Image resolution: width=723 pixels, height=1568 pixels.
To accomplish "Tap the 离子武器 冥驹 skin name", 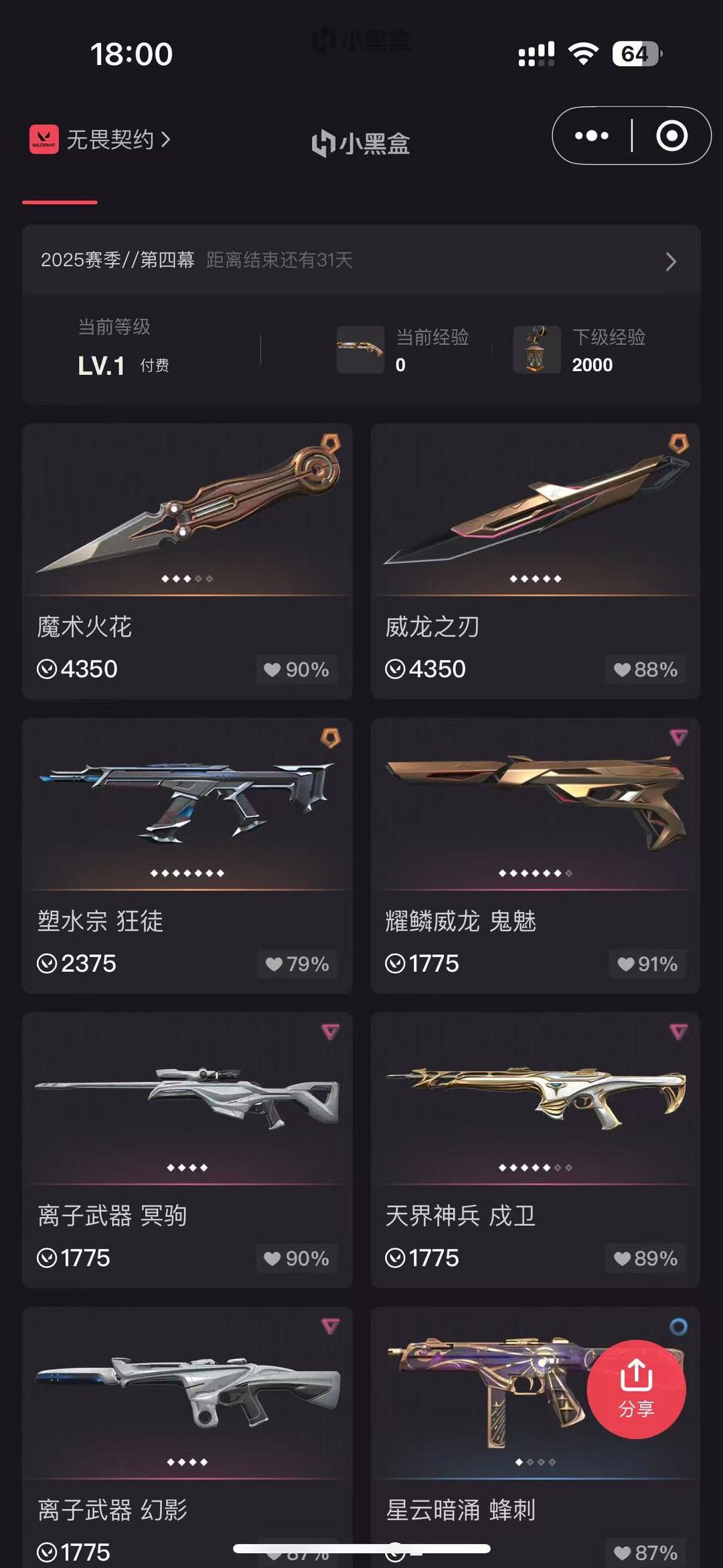I will tap(112, 1216).
